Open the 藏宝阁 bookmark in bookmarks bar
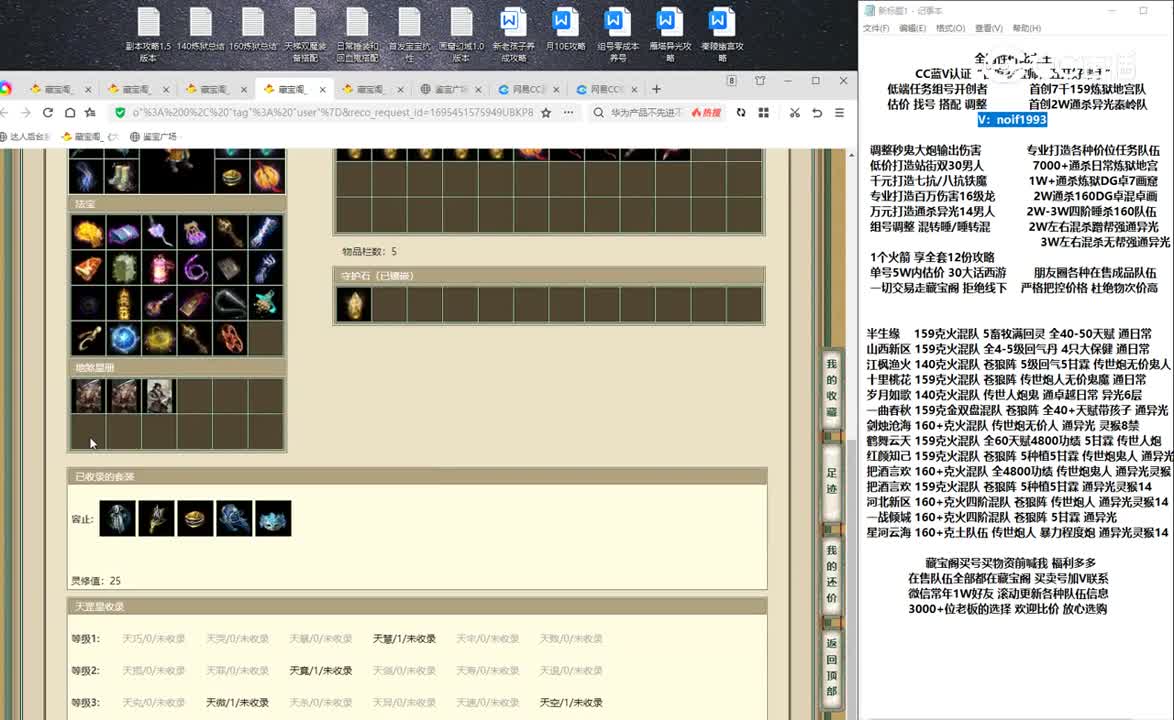The height and width of the screenshot is (720, 1174). (x=89, y=137)
